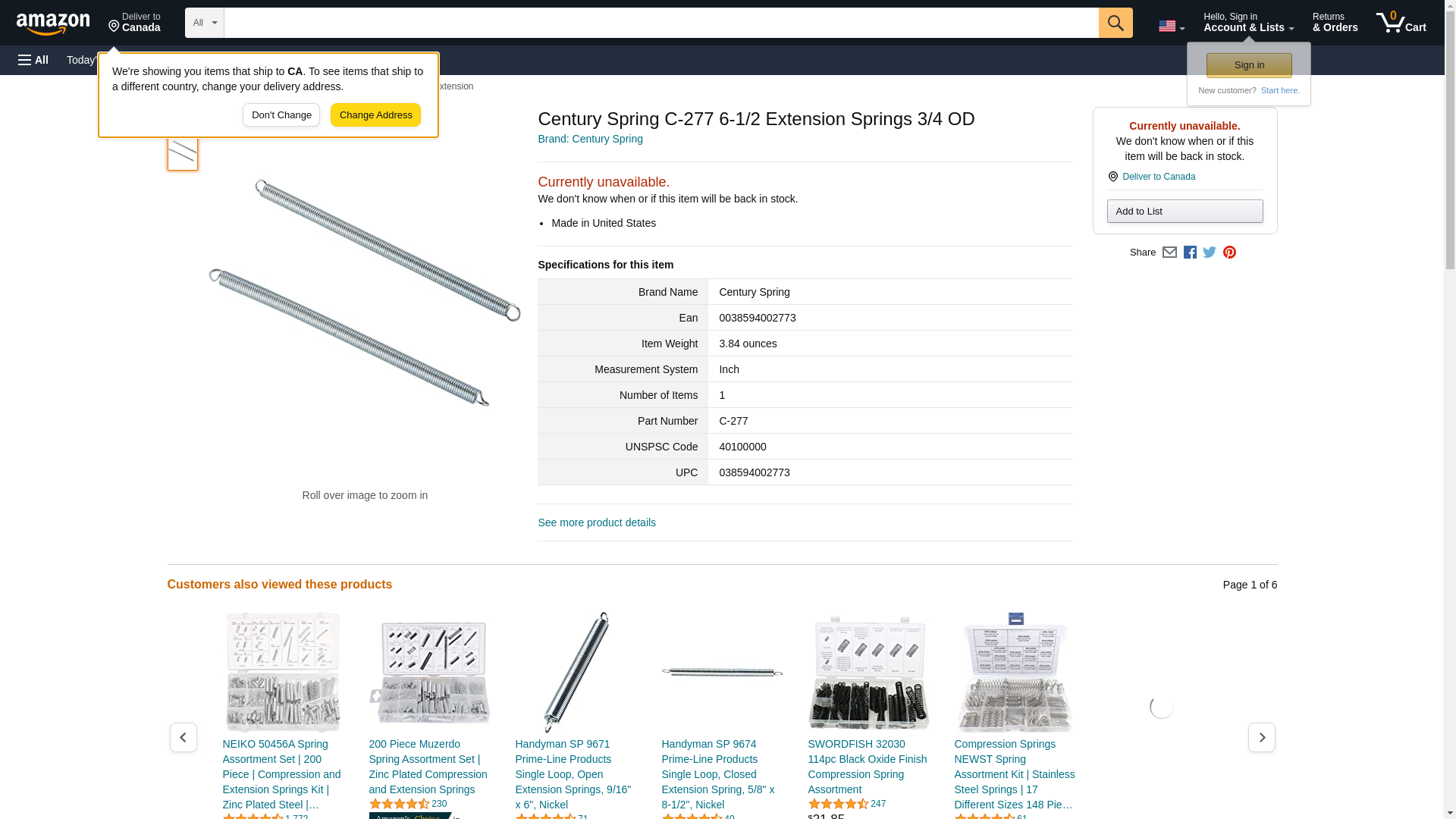Image resolution: width=1456 pixels, height=819 pixels.
Task: Expand the All search category dropdown
Action: 204,23
